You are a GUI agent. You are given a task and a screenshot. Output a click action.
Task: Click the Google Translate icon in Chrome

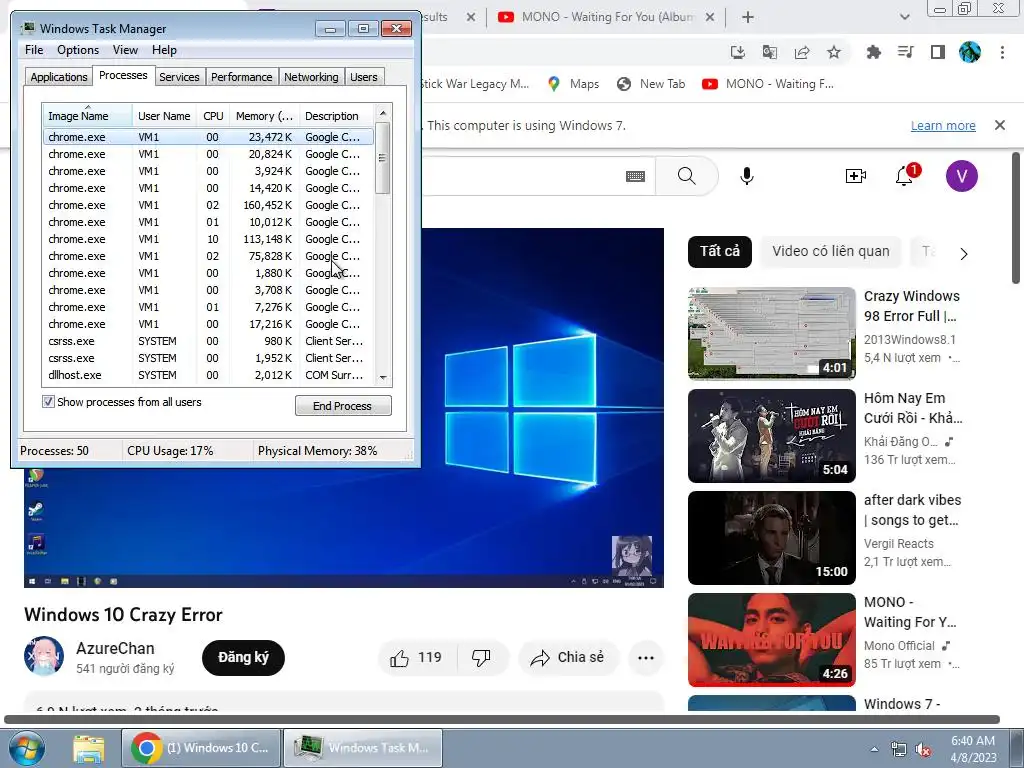[770, 52]
